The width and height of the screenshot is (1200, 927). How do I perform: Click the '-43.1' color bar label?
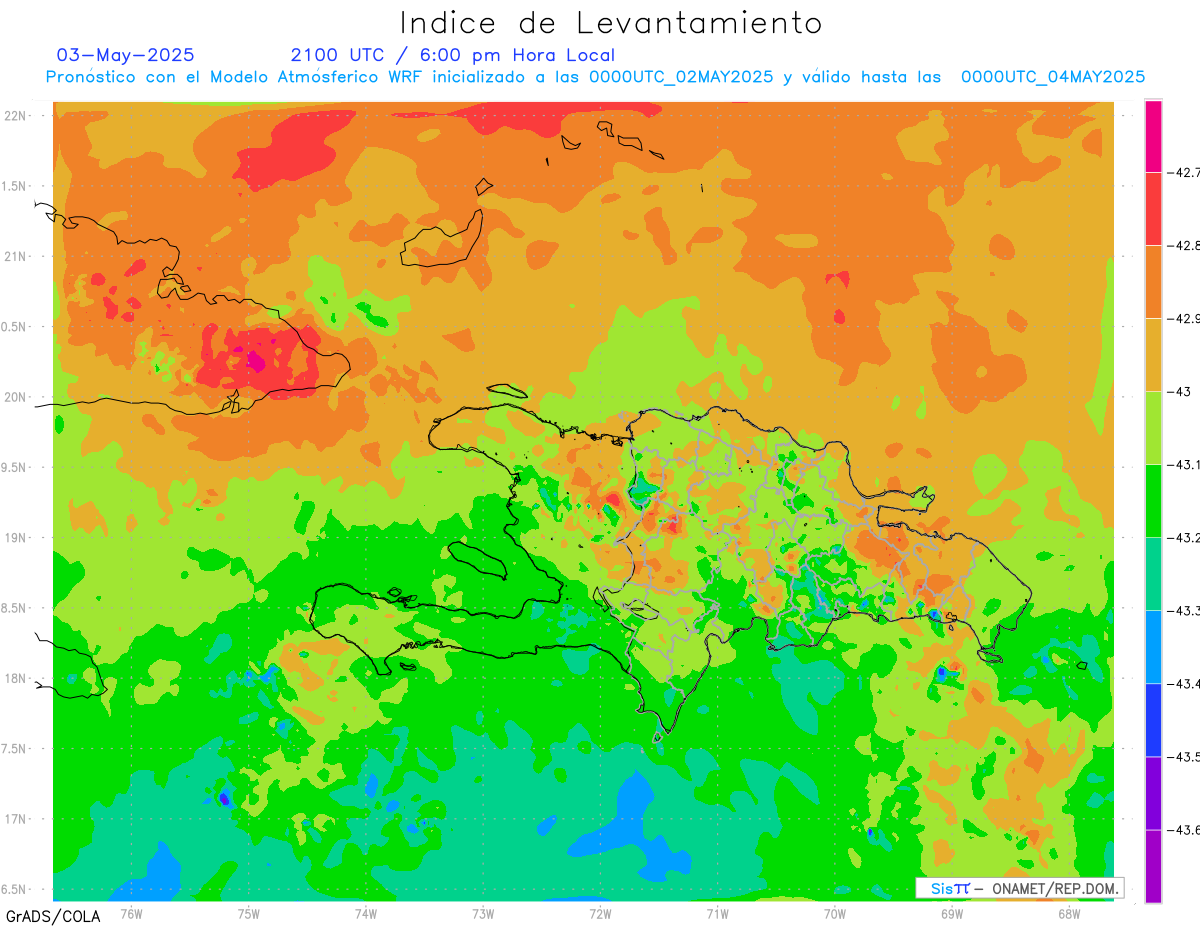point(1186,465)
